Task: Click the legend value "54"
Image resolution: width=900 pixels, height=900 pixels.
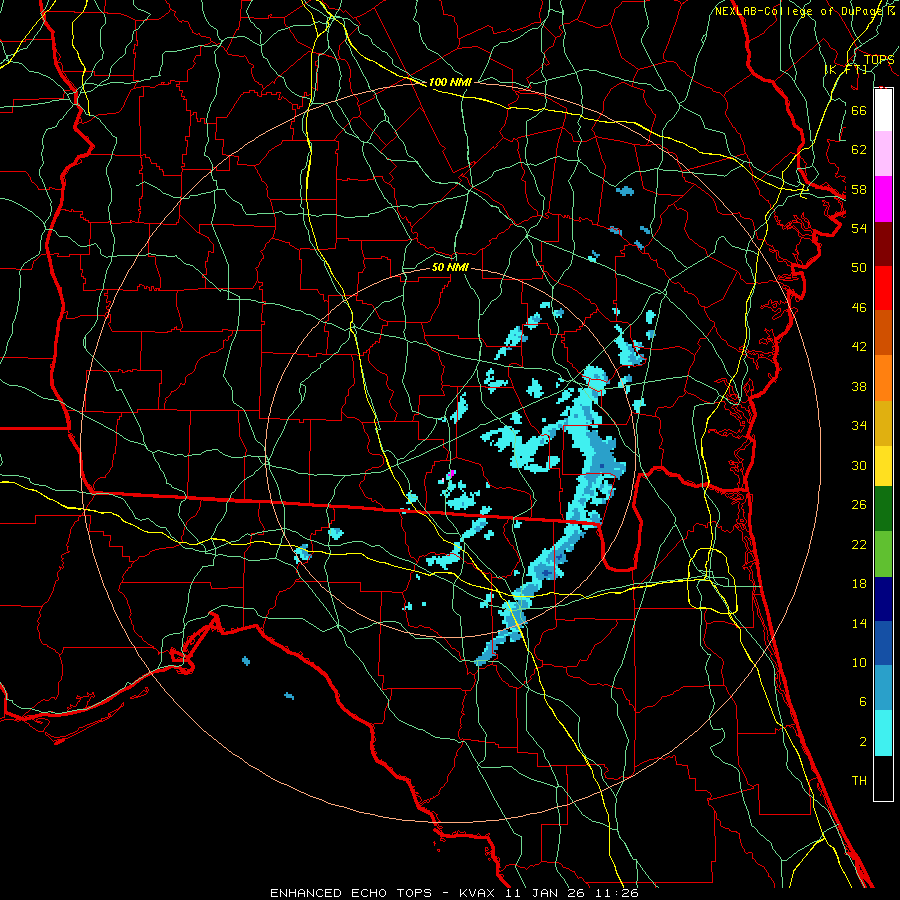Action: point(859,228)
